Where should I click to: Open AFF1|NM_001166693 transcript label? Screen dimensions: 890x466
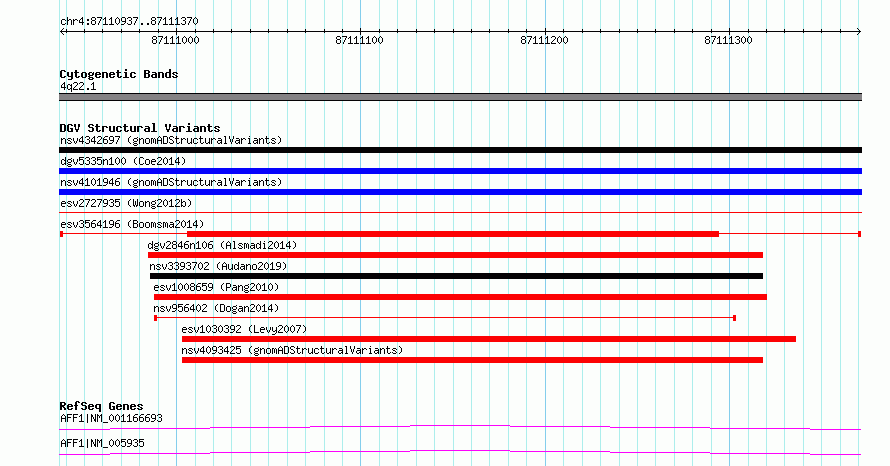click(x=111, y=418)
